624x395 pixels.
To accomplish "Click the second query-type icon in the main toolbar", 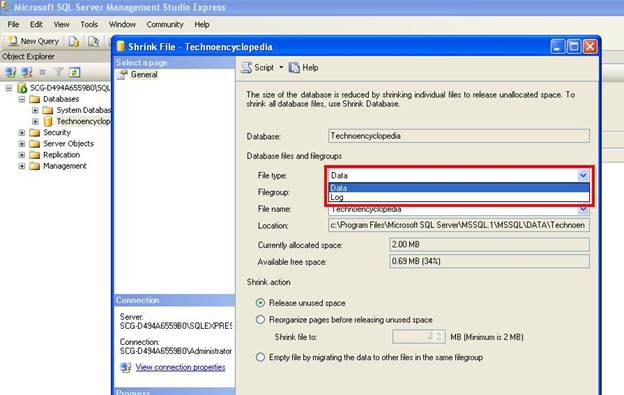I will point(94,41).
